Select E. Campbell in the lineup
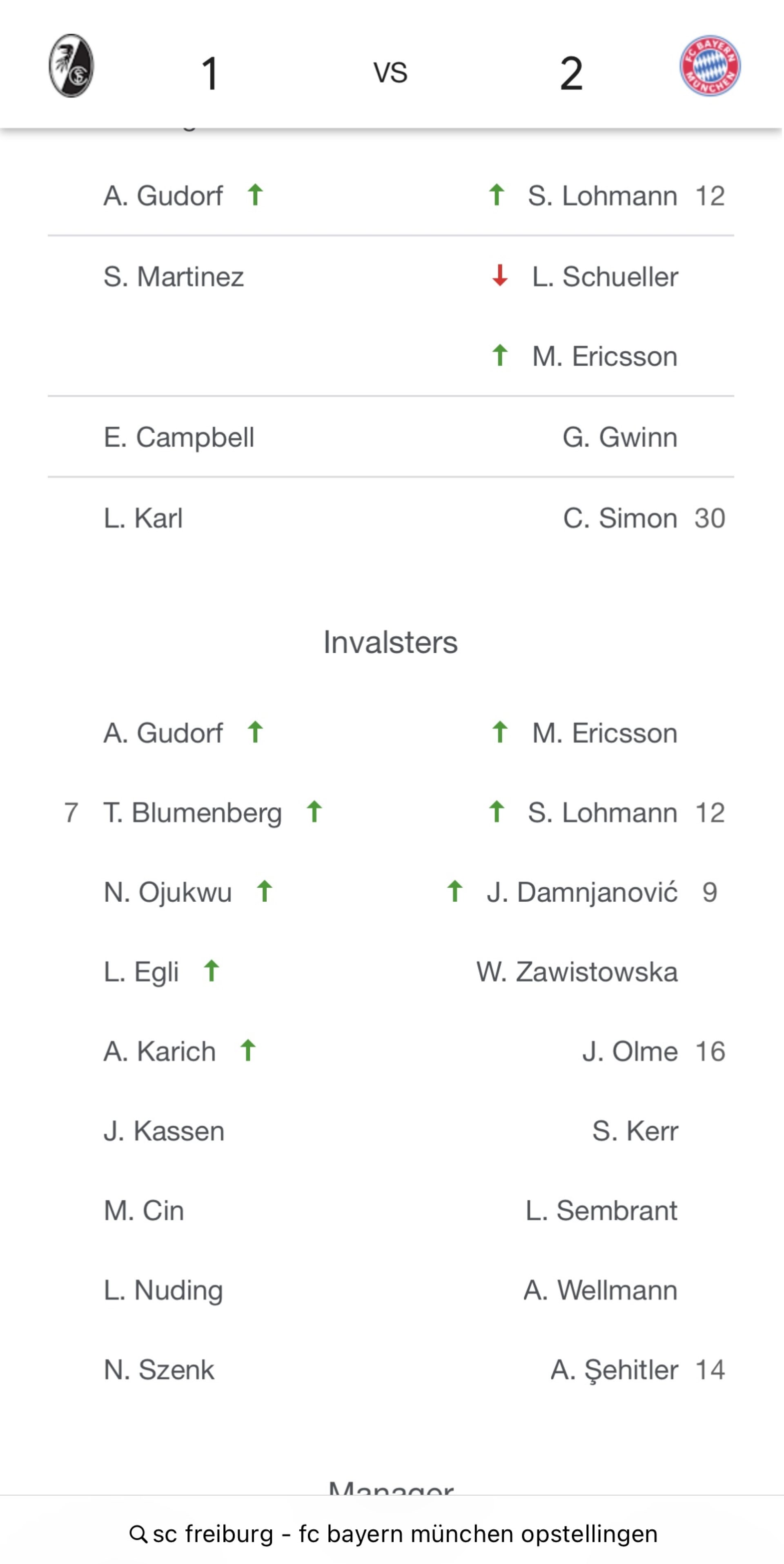This screenshot has height=1564, width=784. [178, 437]
